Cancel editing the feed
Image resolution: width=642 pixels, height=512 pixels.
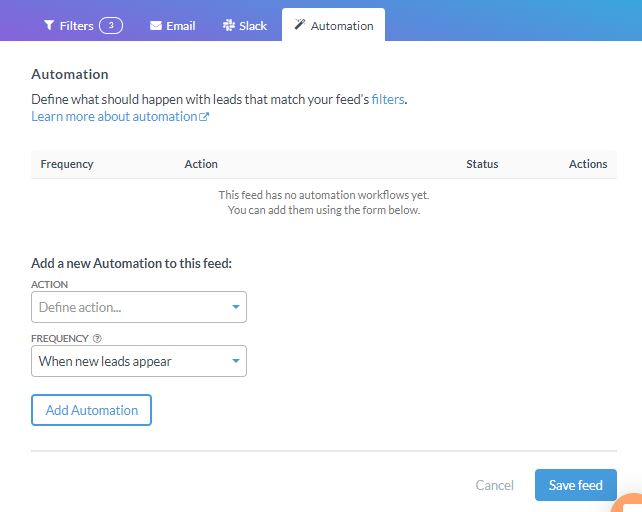click(x=494, y=485)
